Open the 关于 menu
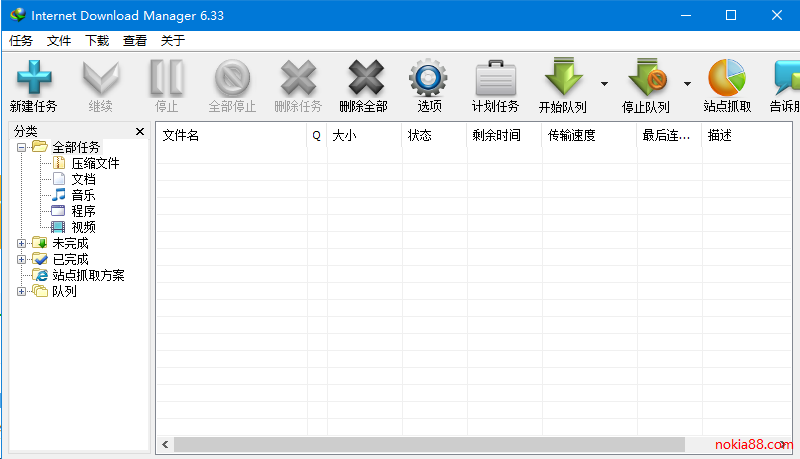Viewport: 800px width, 459px height. [x=172, y=41]
